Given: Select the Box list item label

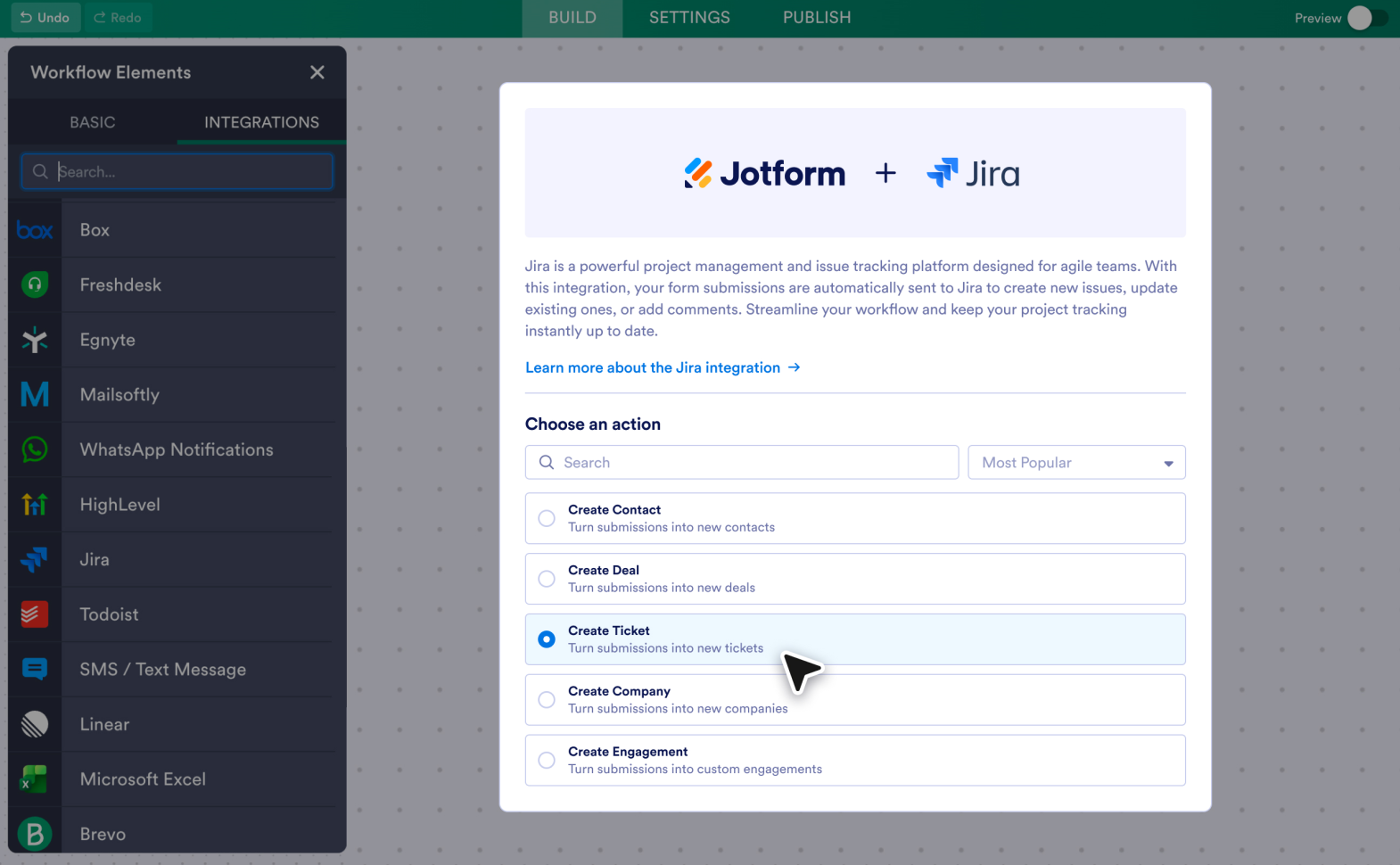Looking at the screenshot, I should (x=95, y=230).
